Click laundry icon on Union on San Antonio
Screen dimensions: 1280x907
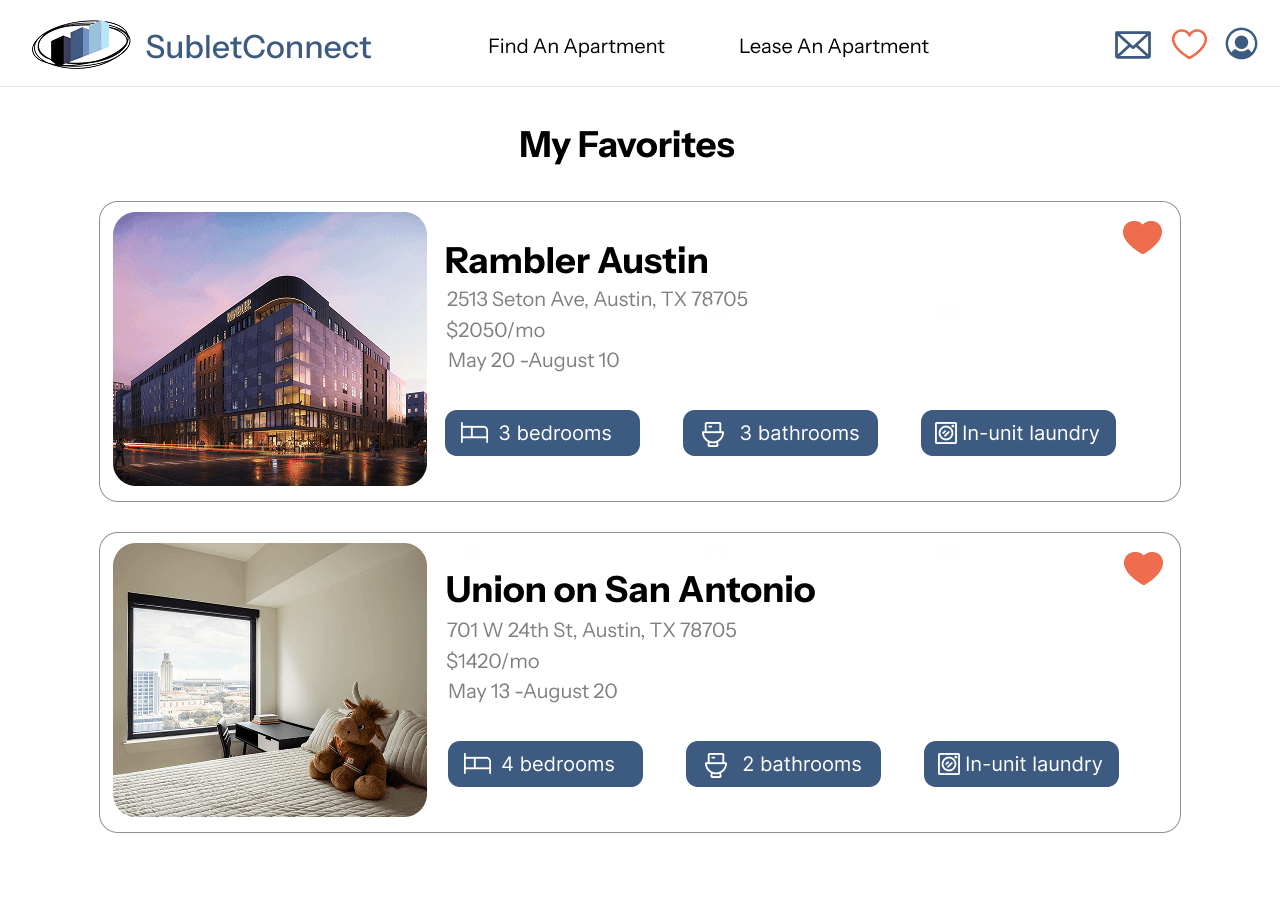[x=949, y=764]
